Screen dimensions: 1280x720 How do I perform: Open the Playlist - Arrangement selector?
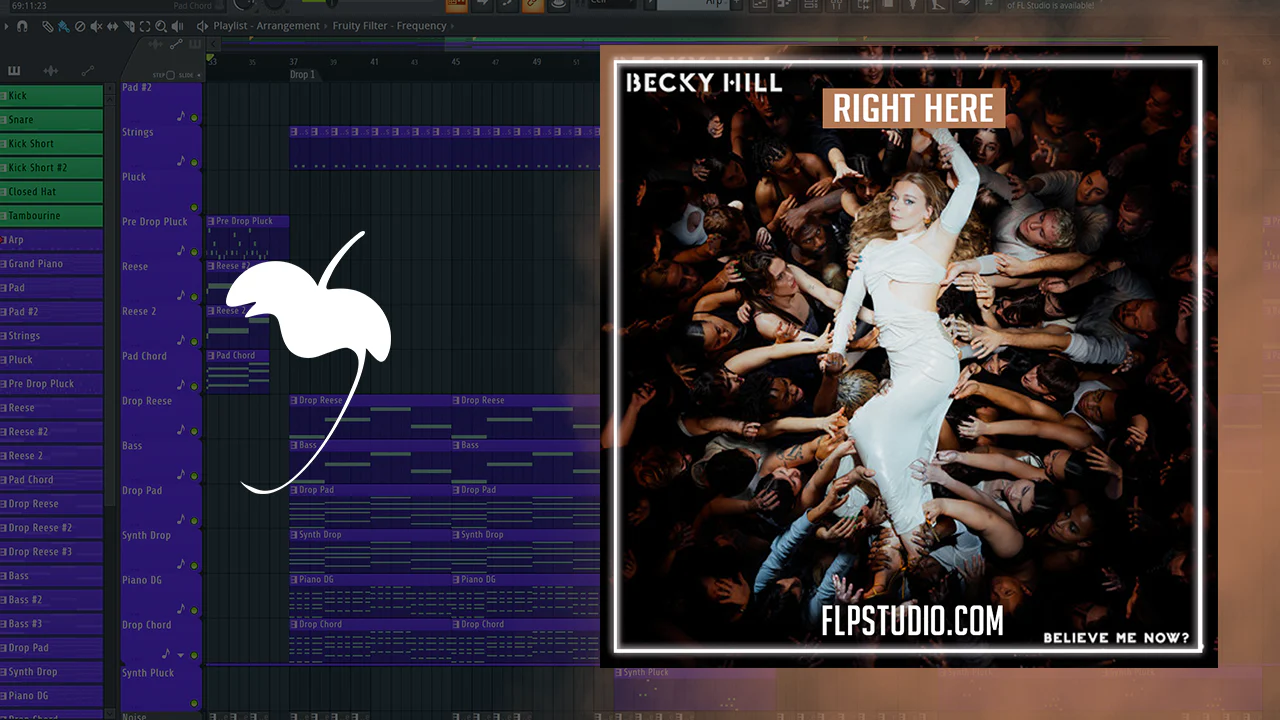click(267, 26)
